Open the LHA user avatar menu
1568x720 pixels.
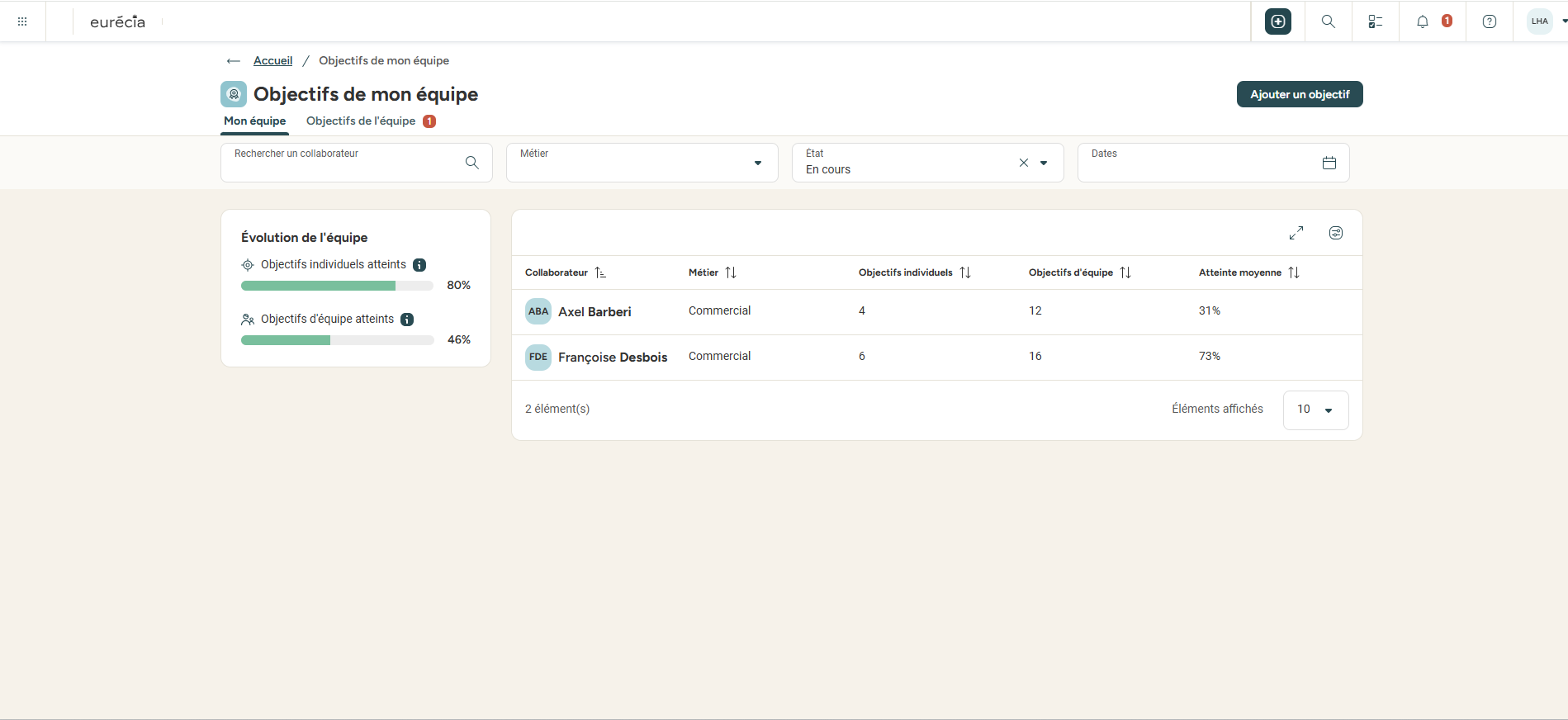pyautogui.click(x=1540, y=21)
